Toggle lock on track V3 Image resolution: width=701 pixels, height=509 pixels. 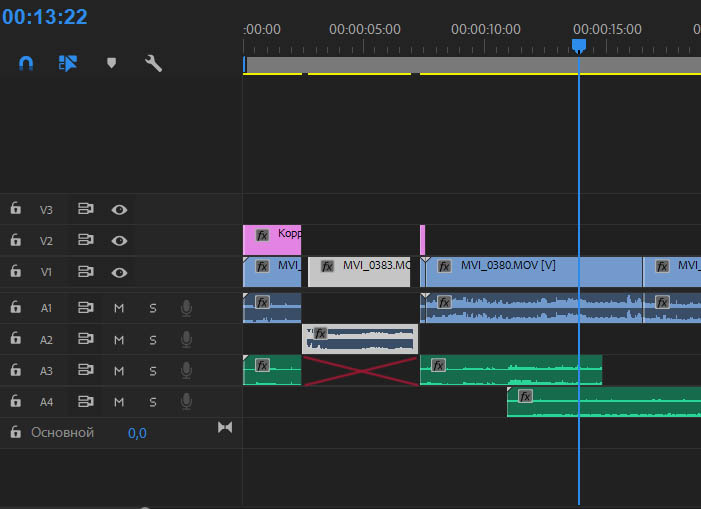tap(16, 208)
